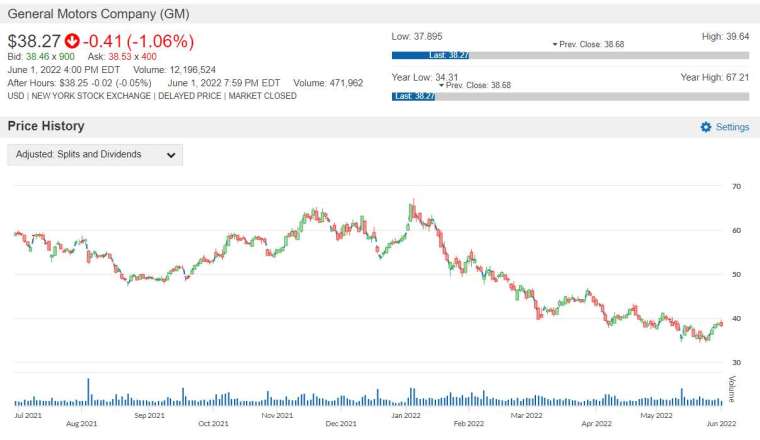
Task: Click the Oct 2021 axis label
Action: point(213,424)
